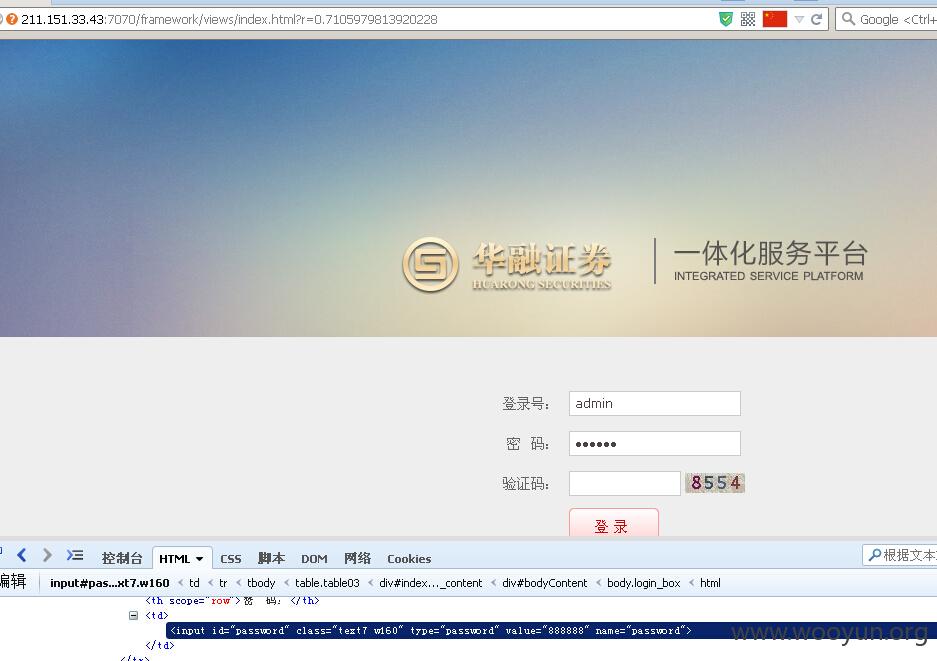937x661 pixels.
Task: Switch to the 脚本 script tab
Action: click(271, 558)
